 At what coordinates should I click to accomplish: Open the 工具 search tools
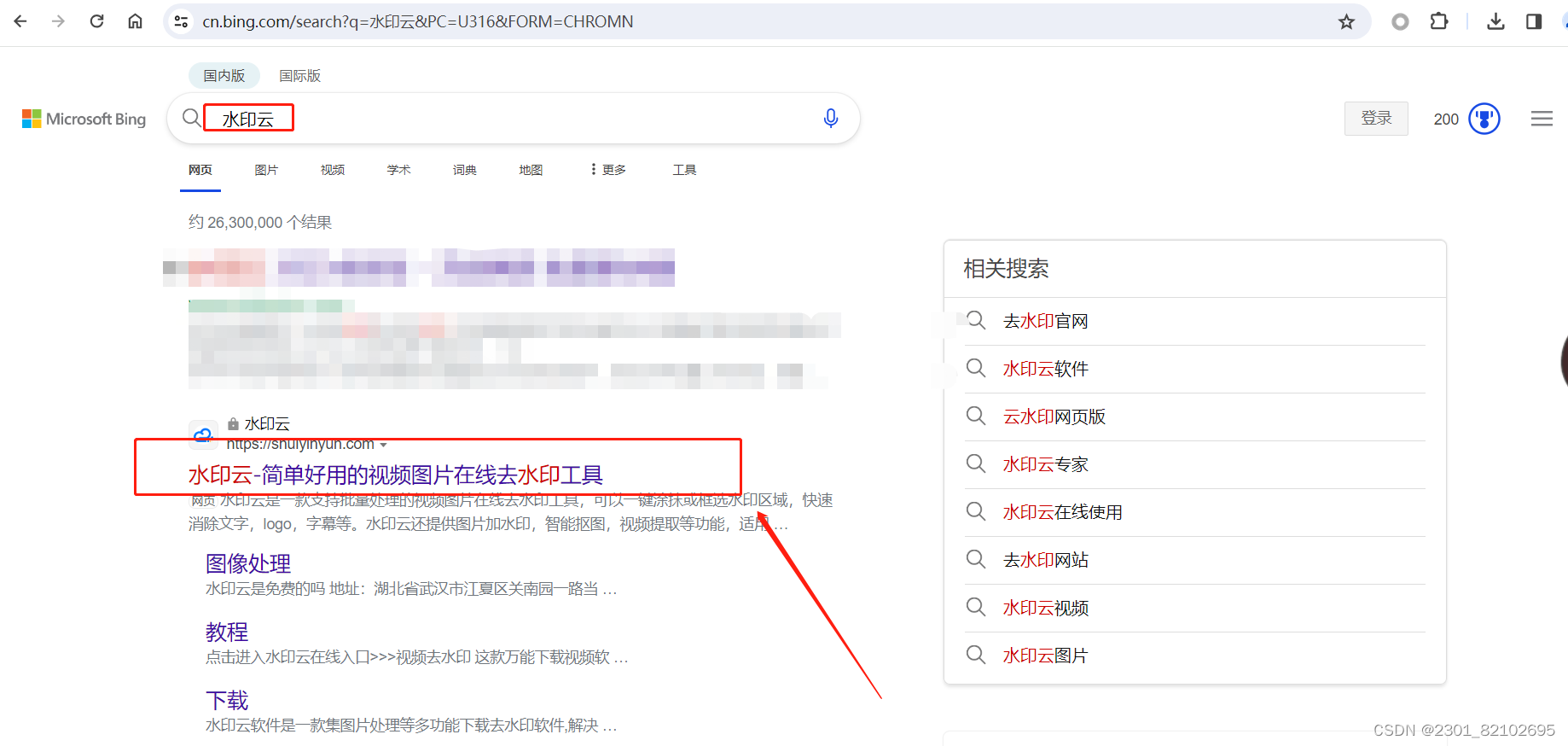point(684,170)
